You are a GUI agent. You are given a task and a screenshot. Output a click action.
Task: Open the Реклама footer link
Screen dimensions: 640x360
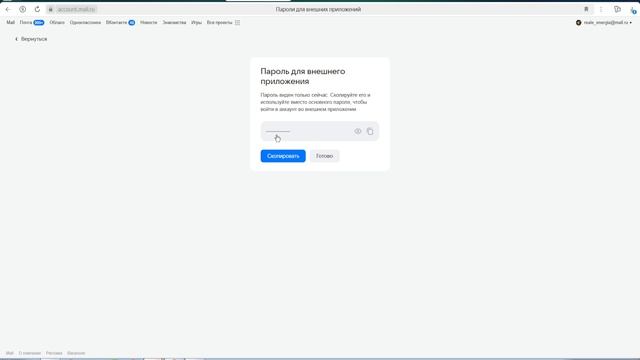54,353
